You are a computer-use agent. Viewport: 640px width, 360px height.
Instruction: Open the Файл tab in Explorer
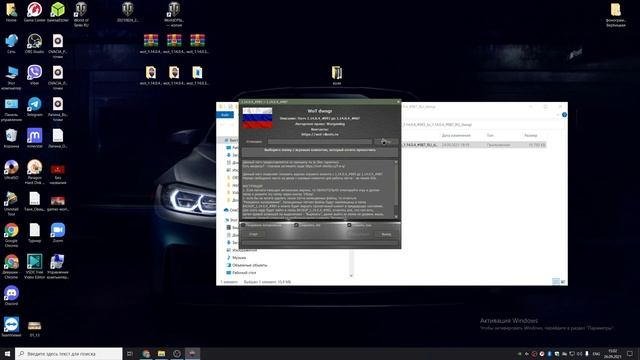pos(225,115)
